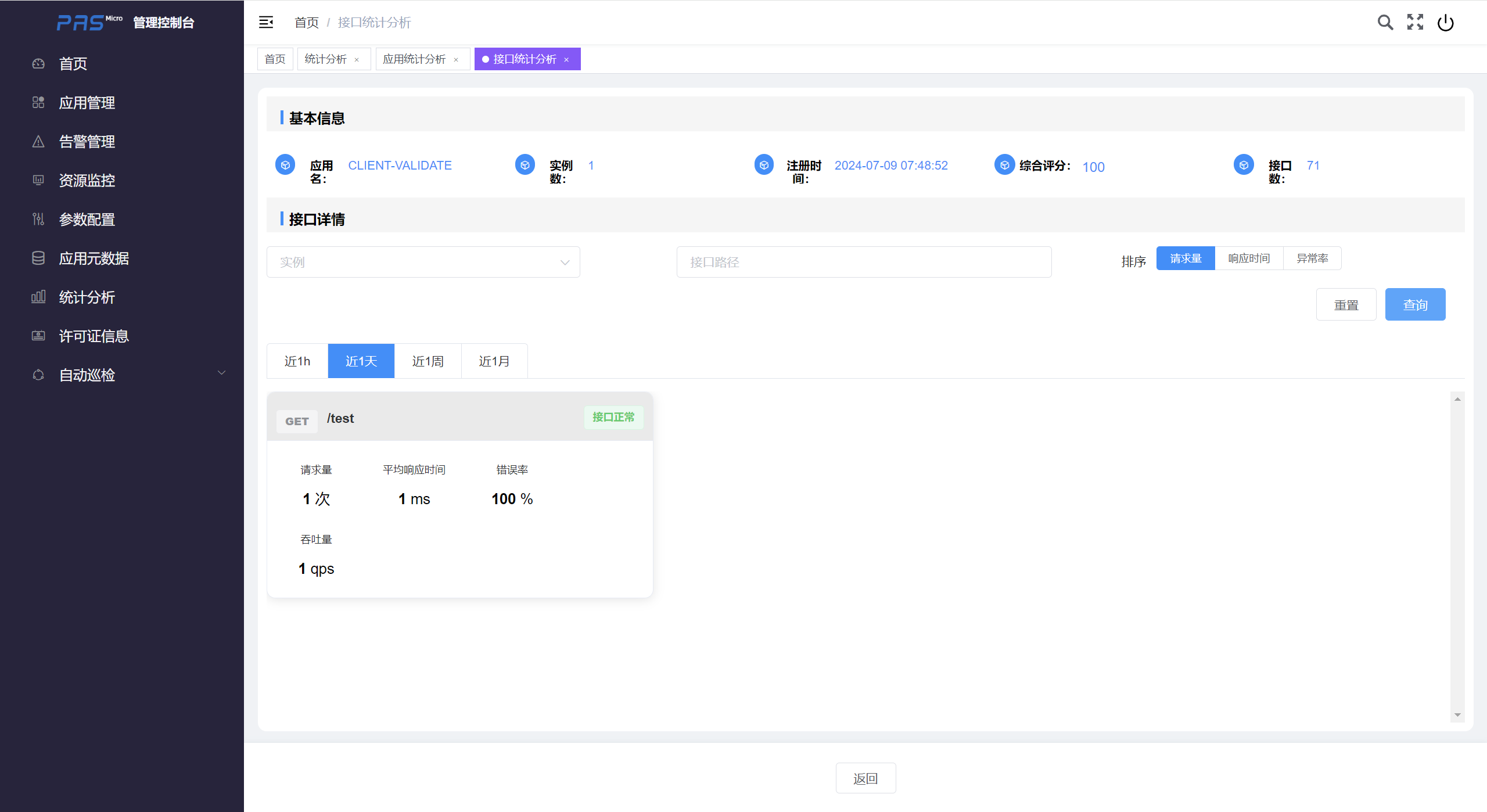Open 资源监控 monitor icon
The image size is (1487, 812).
click(38, 181)
